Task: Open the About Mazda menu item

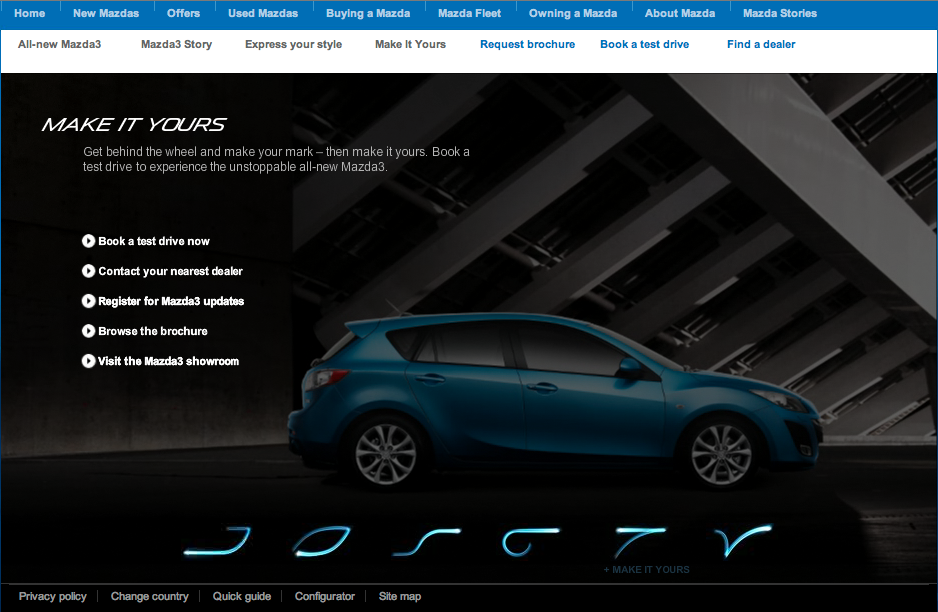Action: [x=680, y=13]
